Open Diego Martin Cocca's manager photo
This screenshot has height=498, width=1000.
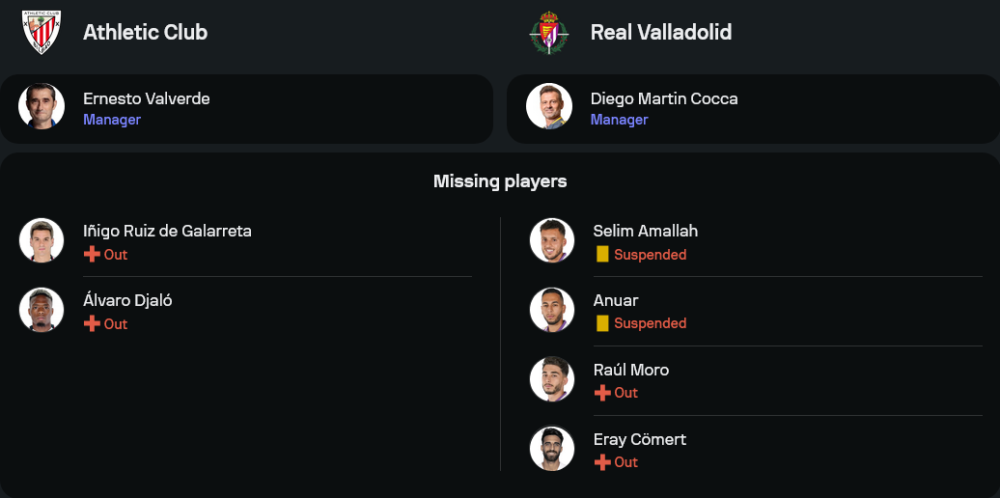(549, 107)
